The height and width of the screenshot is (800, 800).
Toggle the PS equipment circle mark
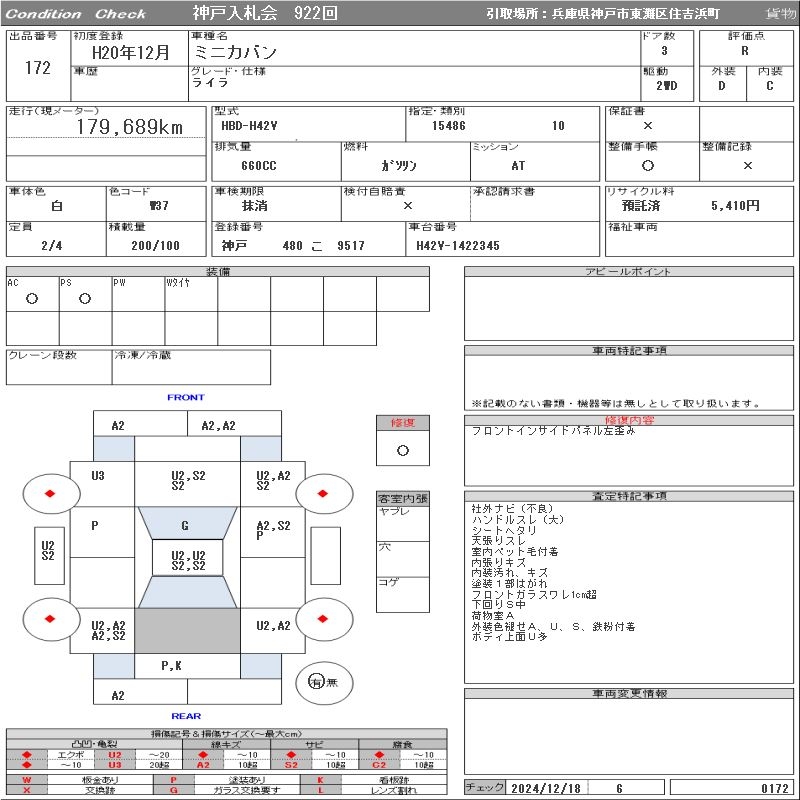[85, 298]
